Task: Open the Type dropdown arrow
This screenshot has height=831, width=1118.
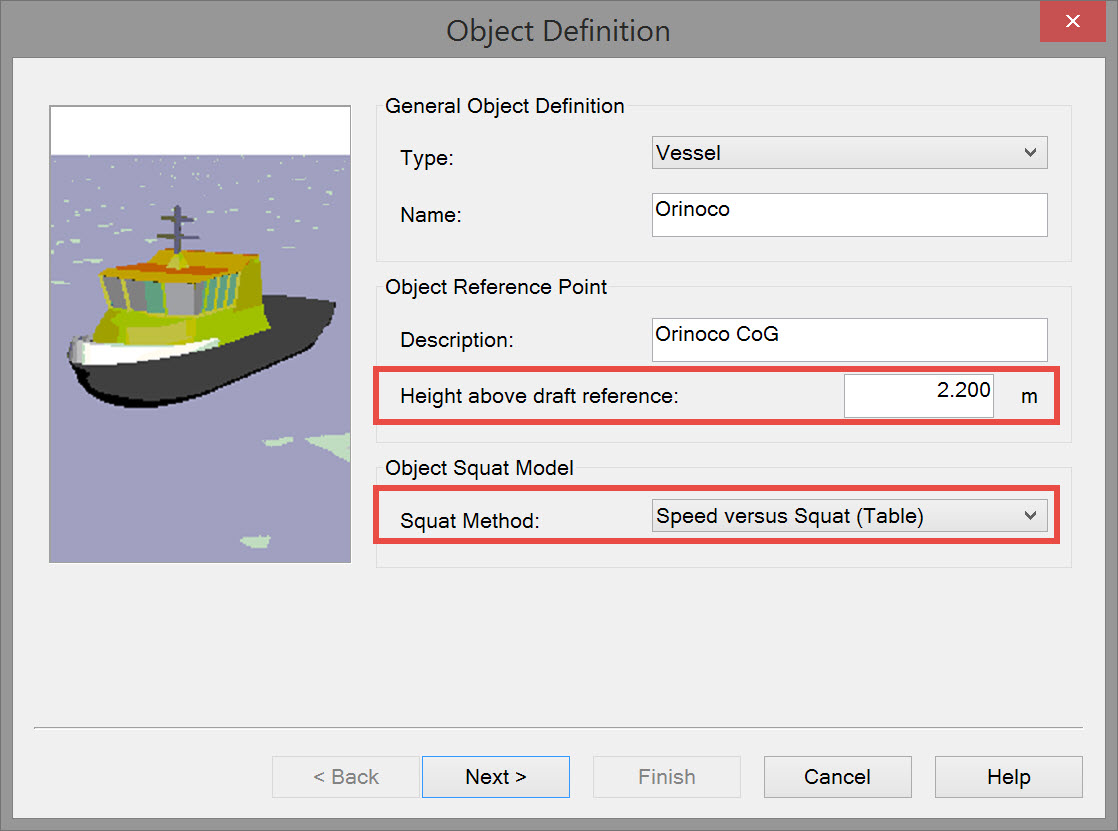Action: pyautogui.click(x=1030, y=153)
